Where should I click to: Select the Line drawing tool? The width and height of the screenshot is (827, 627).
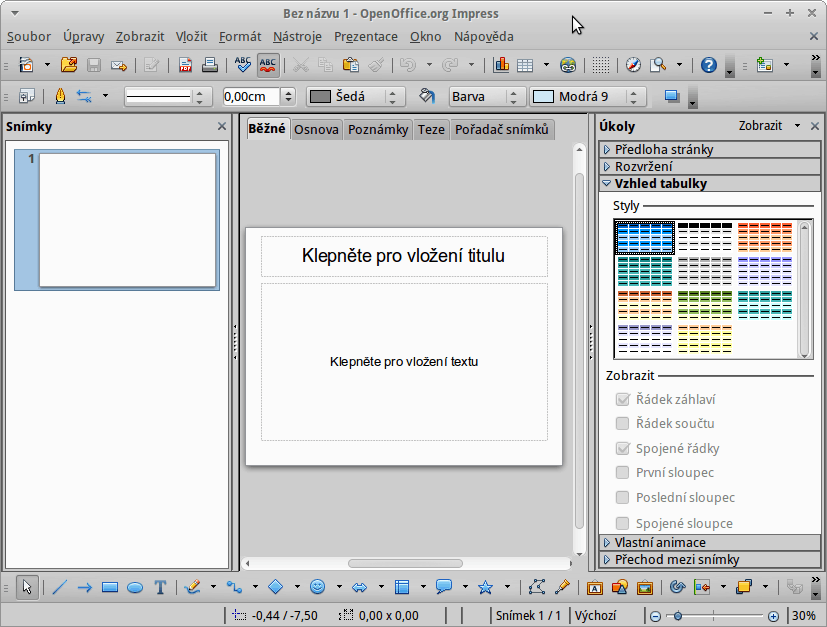coord(59,587)
